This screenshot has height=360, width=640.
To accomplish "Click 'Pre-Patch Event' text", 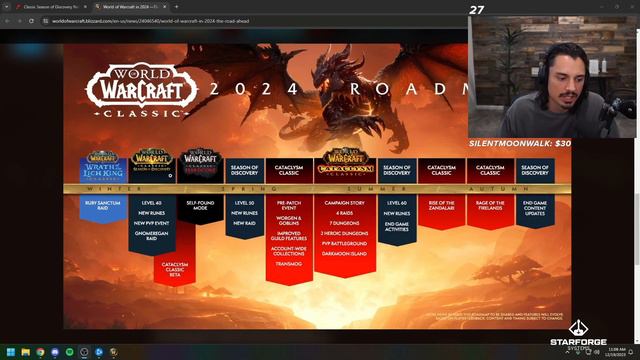I will (x=289, y=205).
